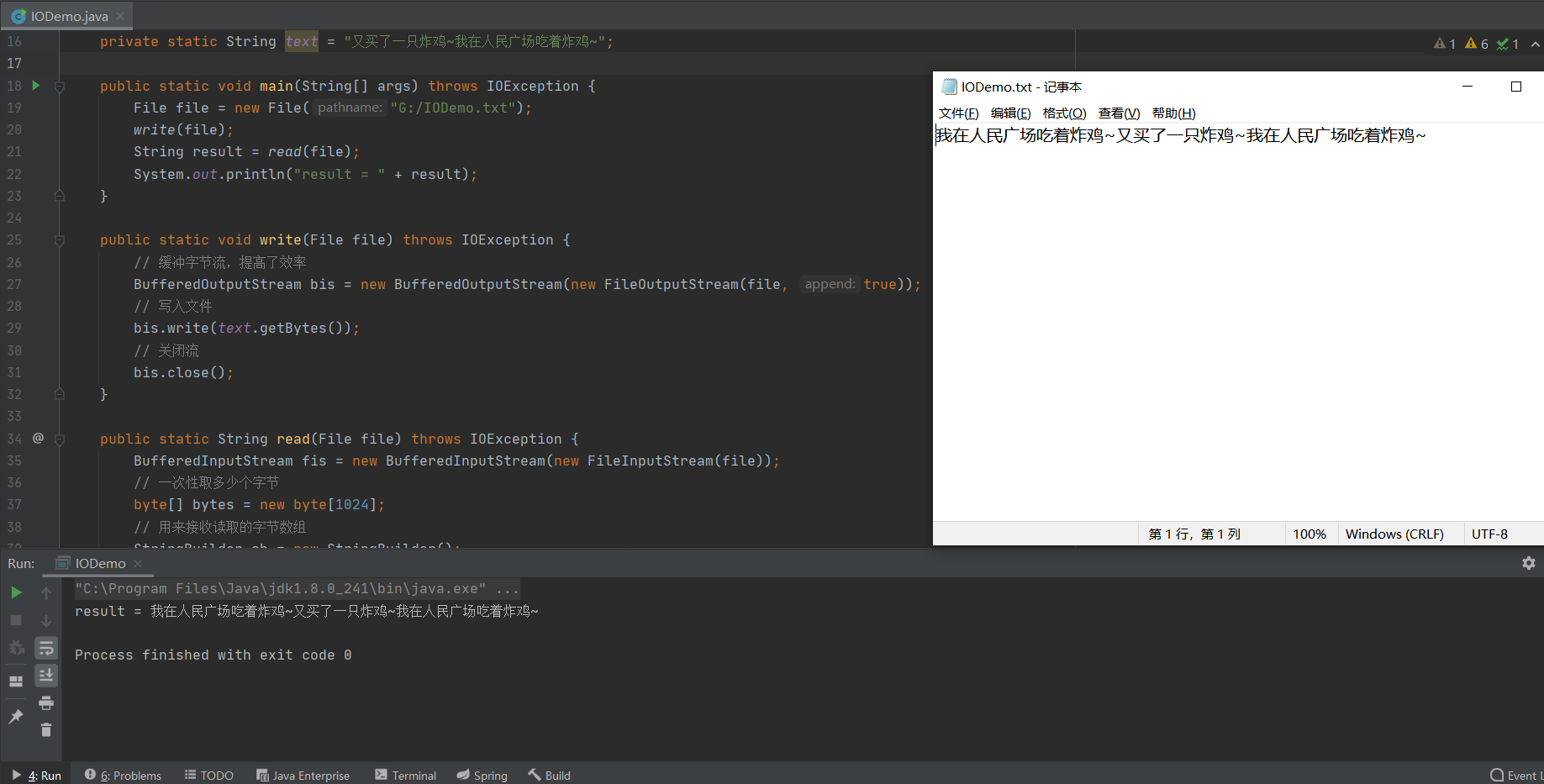Open the Event Log tool window
This screenshot has height=784, width=1544.
coord(1516,775)
